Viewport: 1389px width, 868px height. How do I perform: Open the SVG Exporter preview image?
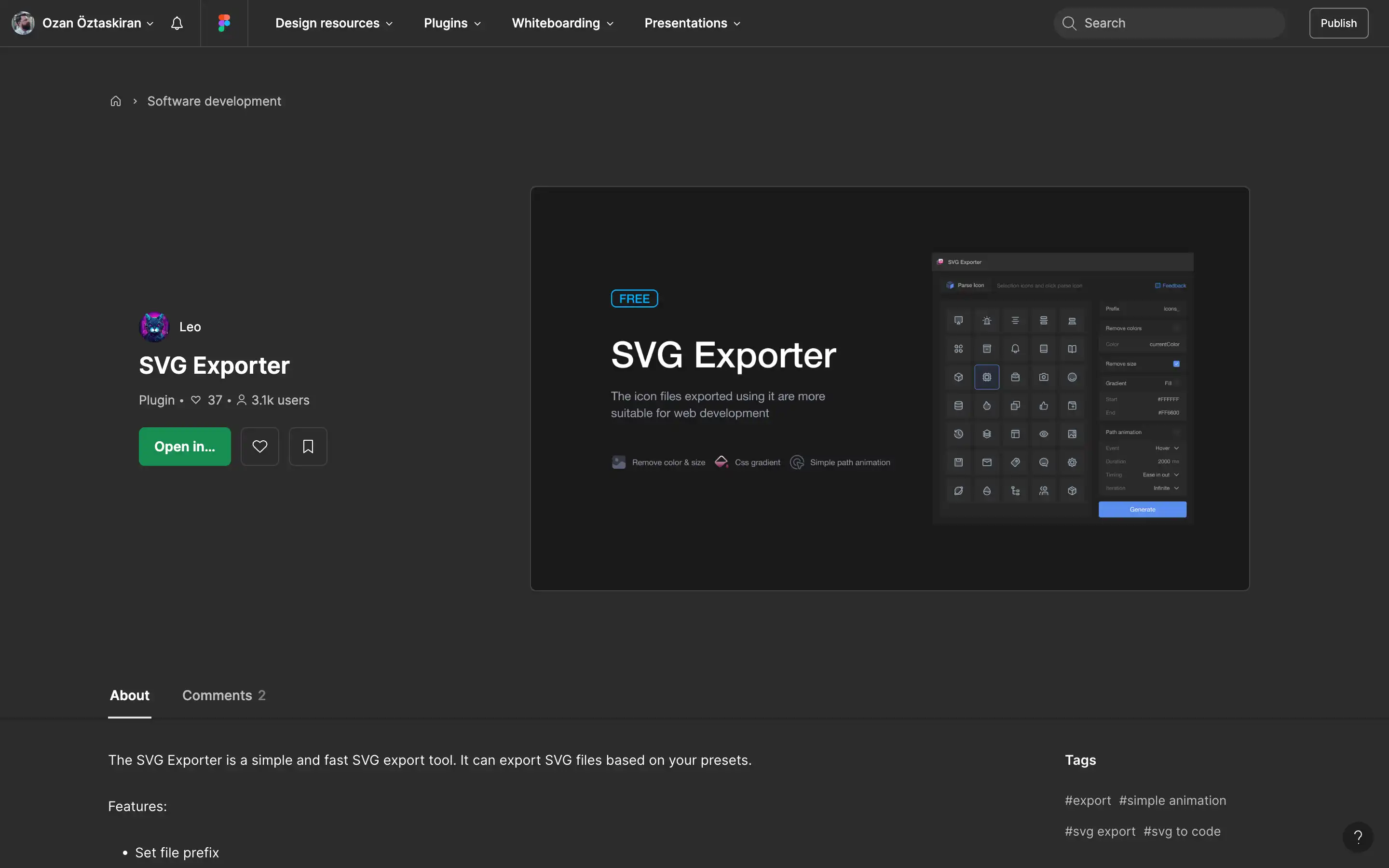coord(890,389)
